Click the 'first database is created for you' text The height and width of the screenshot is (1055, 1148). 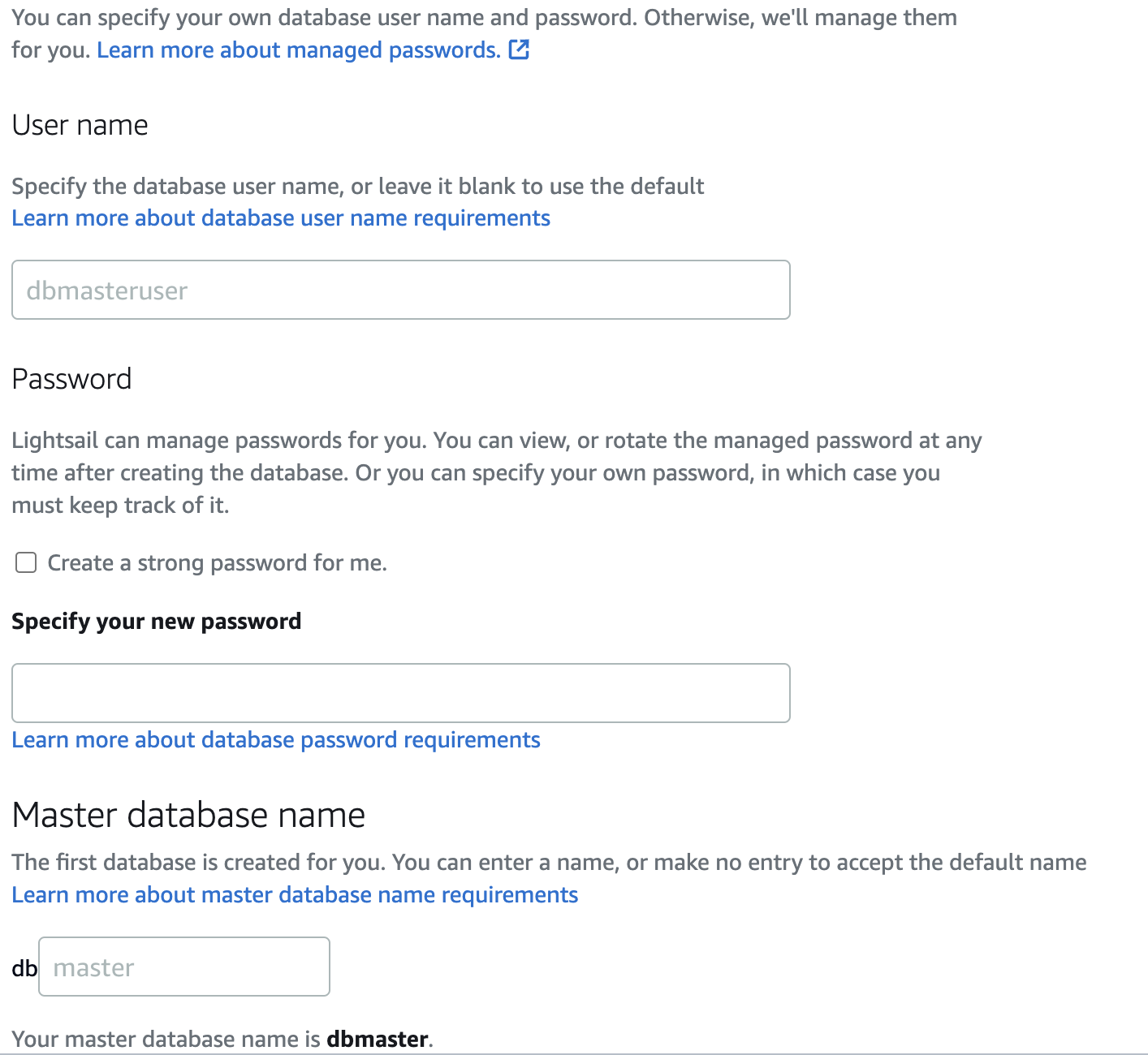(x=549, y=862)
